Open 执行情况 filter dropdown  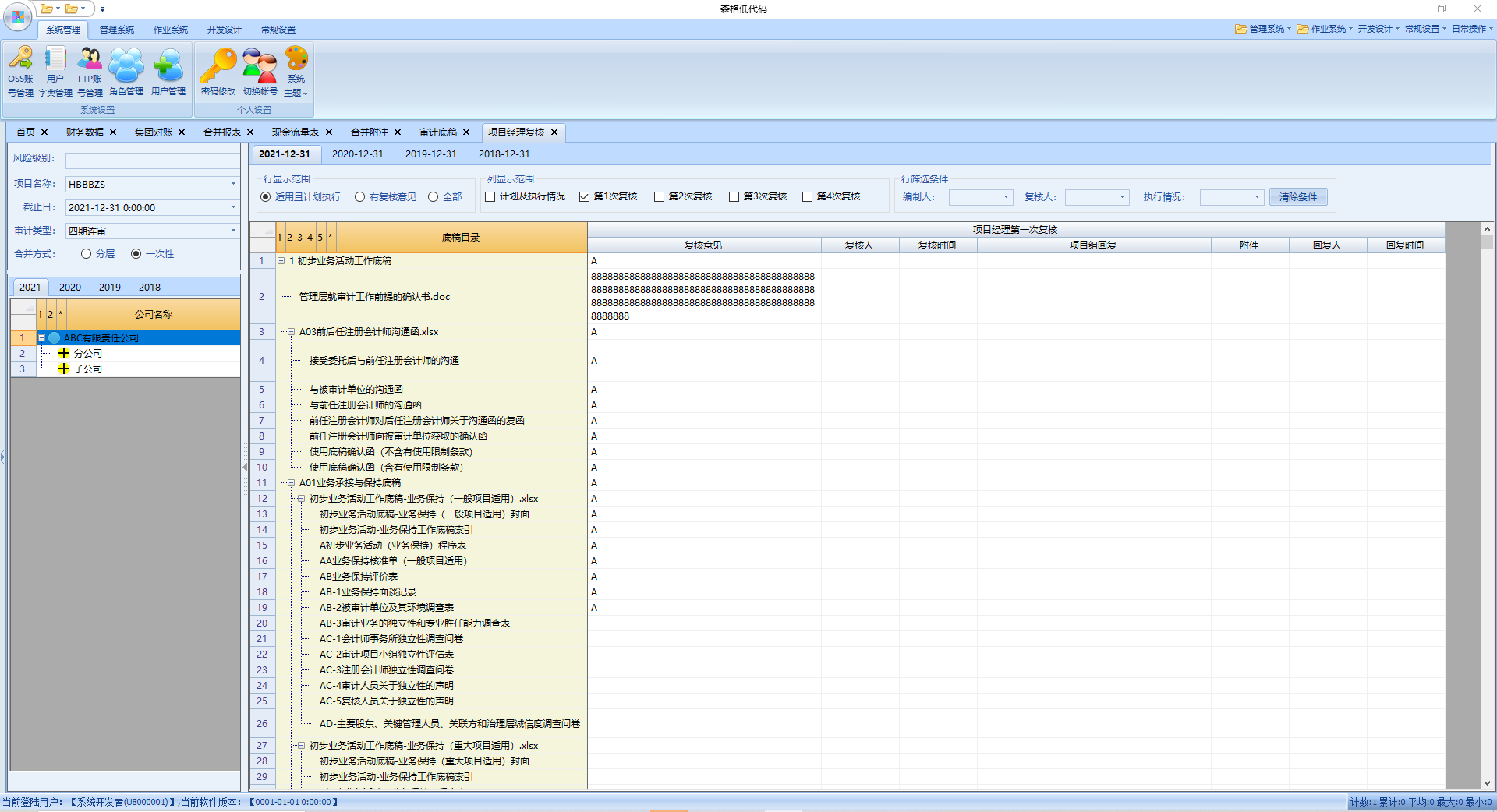point(1257,197)
